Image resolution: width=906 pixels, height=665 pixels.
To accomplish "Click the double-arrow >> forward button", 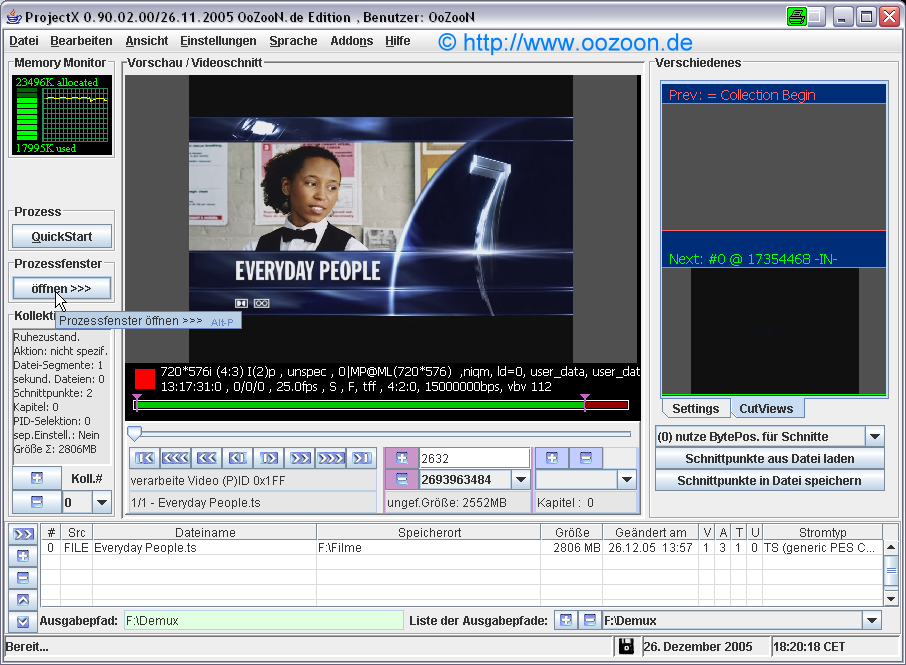I will 300,458.
